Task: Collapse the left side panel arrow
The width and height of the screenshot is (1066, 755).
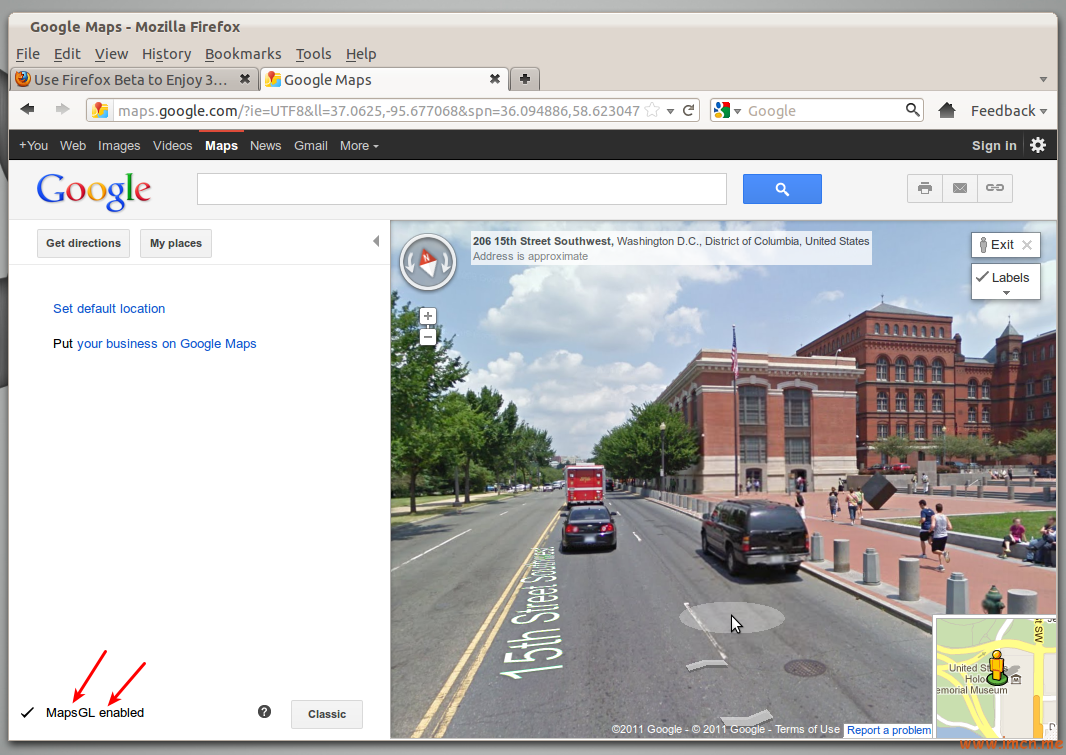Action: coord(376,241)
